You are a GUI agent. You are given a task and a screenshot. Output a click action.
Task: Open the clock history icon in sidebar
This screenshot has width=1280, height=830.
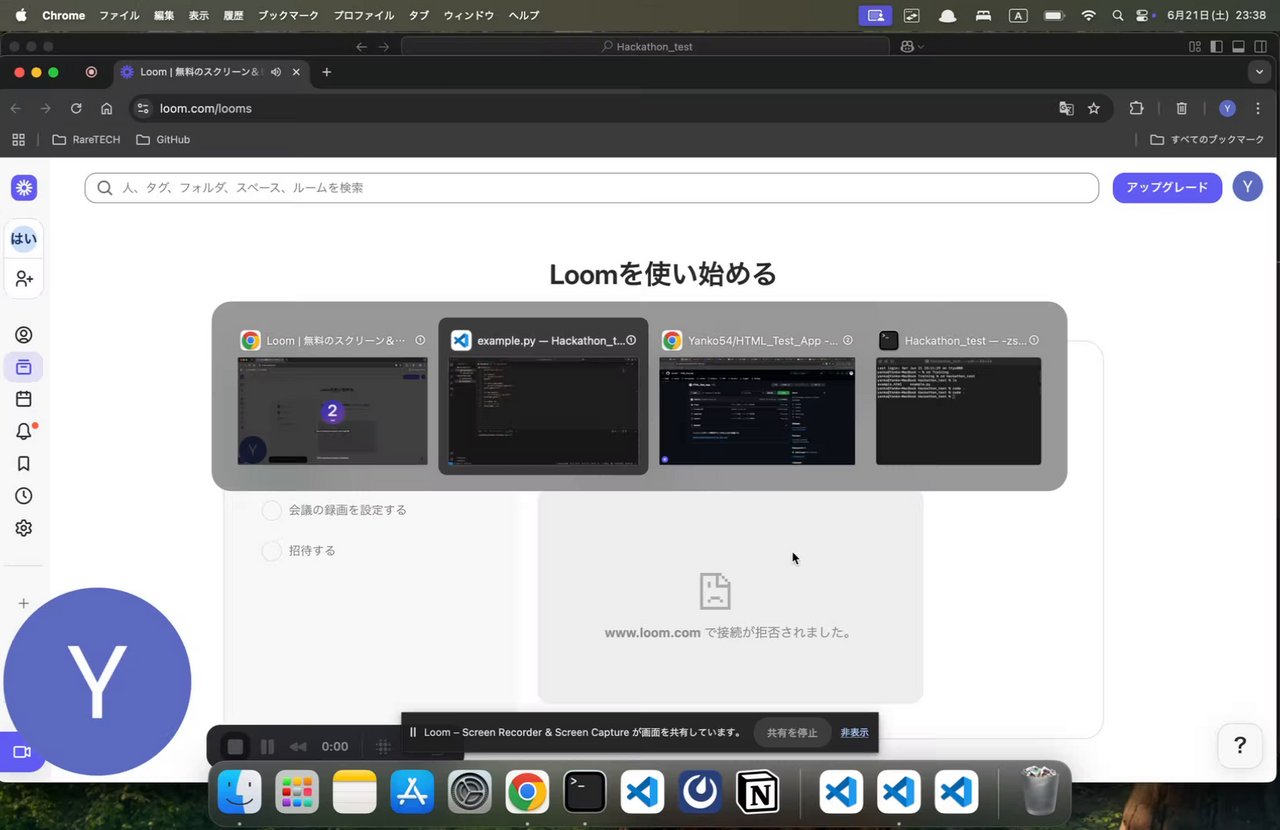pyautogui.click(x=24, y=496)
